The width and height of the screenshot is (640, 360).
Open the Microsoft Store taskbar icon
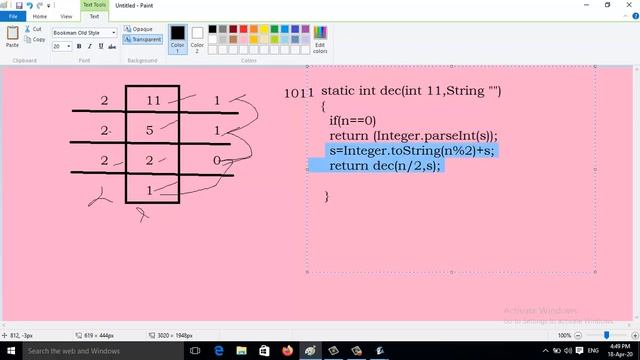point(264,351)
